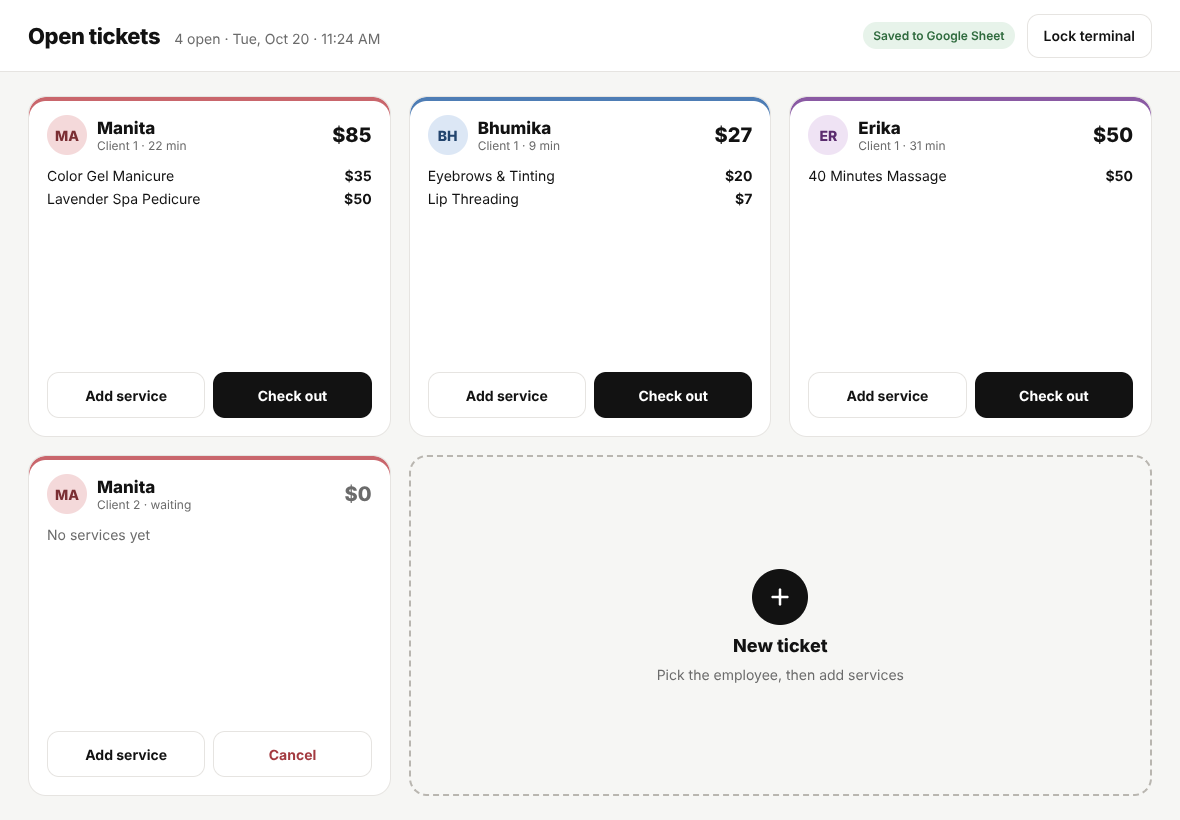Click the Saved to Google Sheet badge
The width and height of the screenshot is (1180, 820).
tap(938, 36)
